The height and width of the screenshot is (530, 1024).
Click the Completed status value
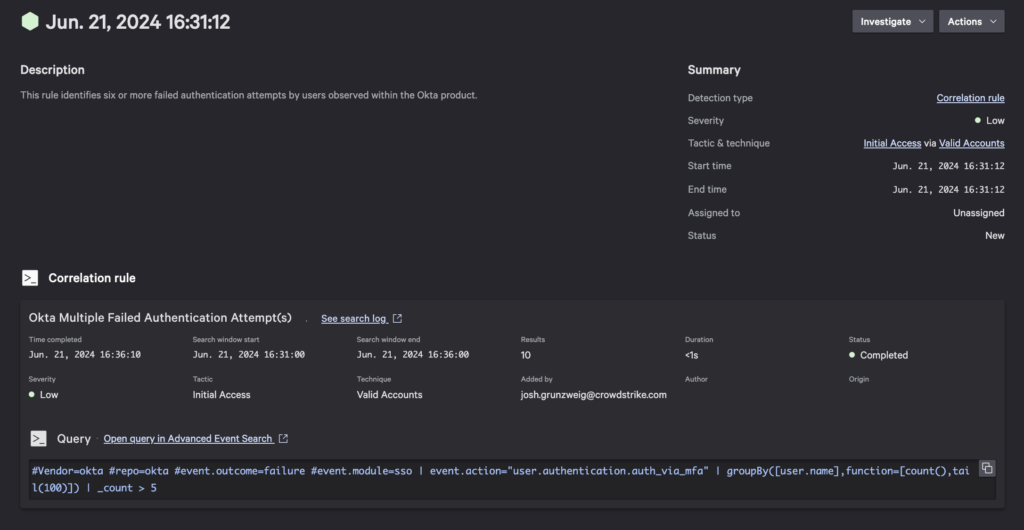pyautogui.click(x=884, y=355)
